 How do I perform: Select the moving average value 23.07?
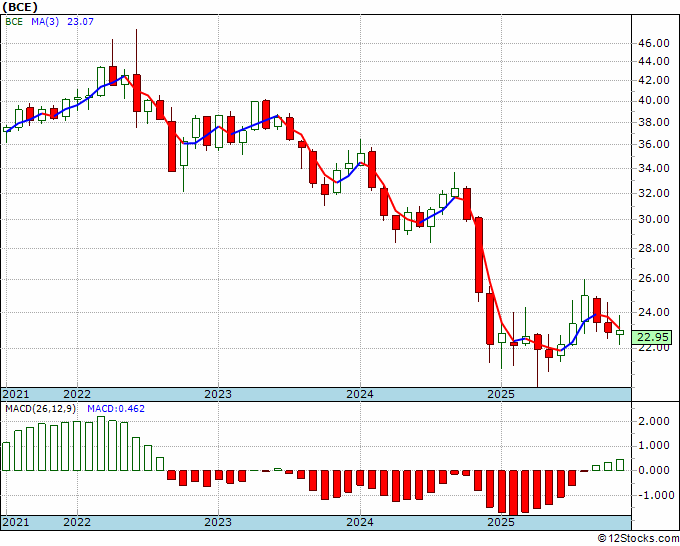(80, 22)
